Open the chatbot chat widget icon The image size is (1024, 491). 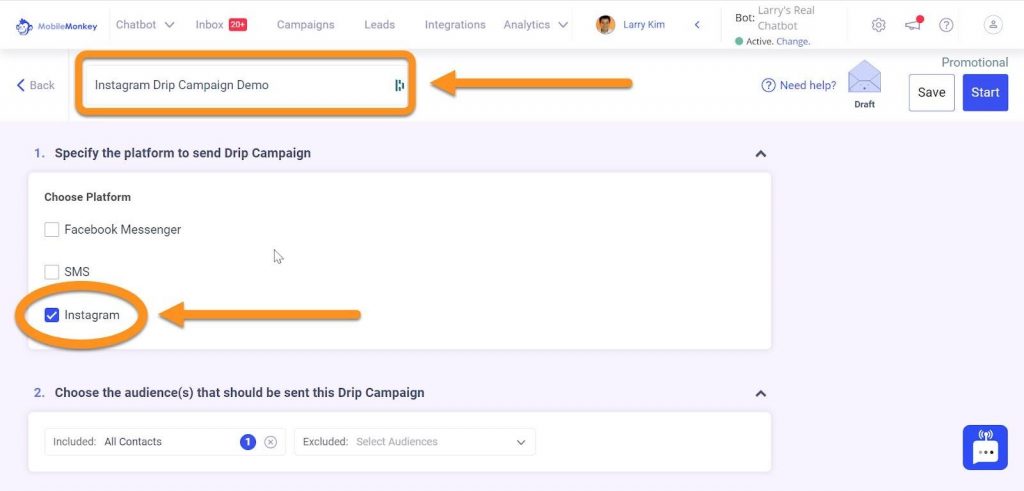coord(985,447)
